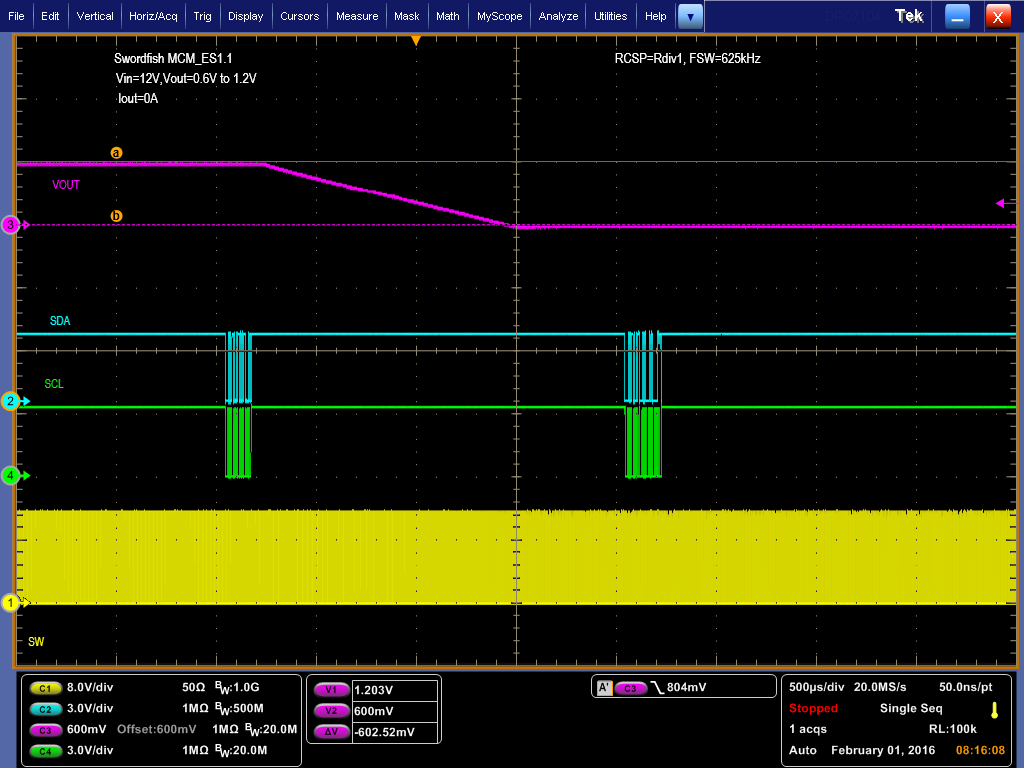The height and width of the screenshot is (768, 1024).
Task: Open the Math menu
Action: coord(447,16)
